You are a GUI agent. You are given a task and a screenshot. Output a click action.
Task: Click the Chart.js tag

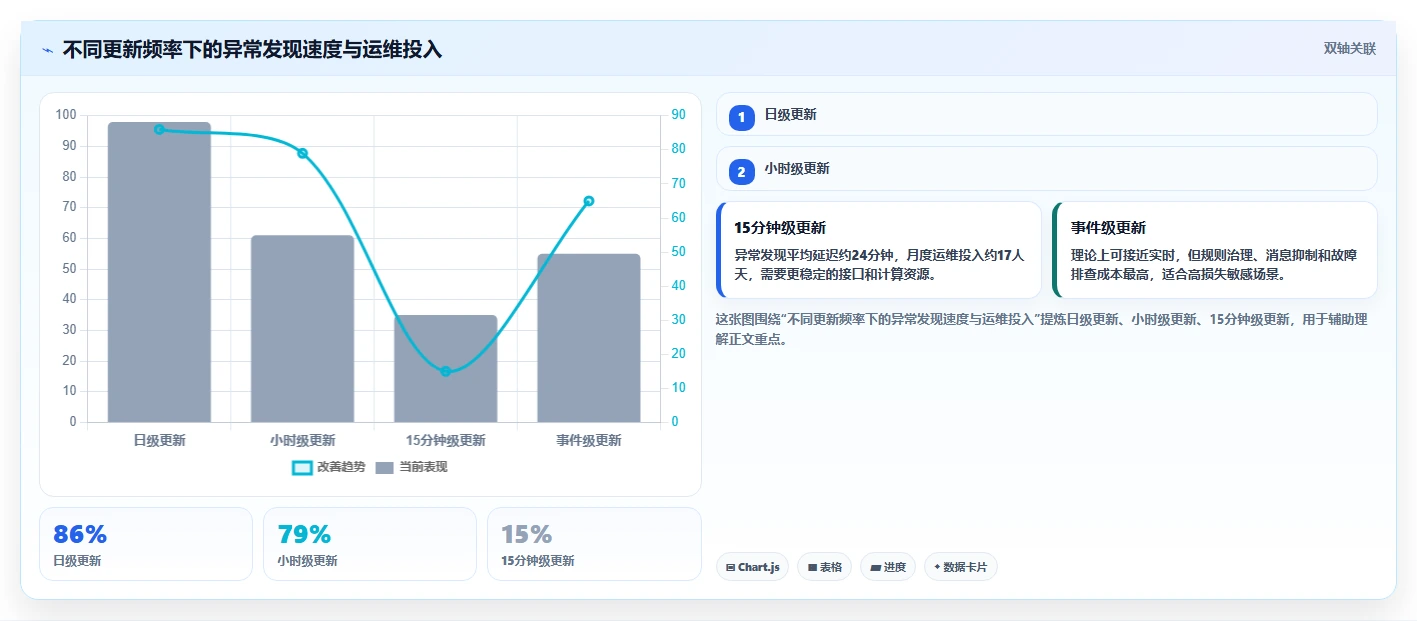click(752, 567)
